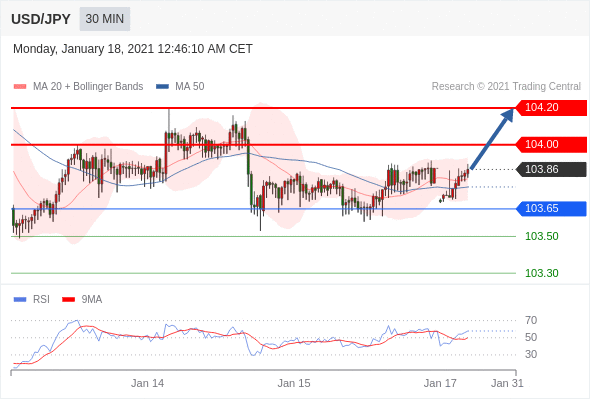590x400 pixels.
Task: Click the blue upward forecast arrow
Action: 492,138
